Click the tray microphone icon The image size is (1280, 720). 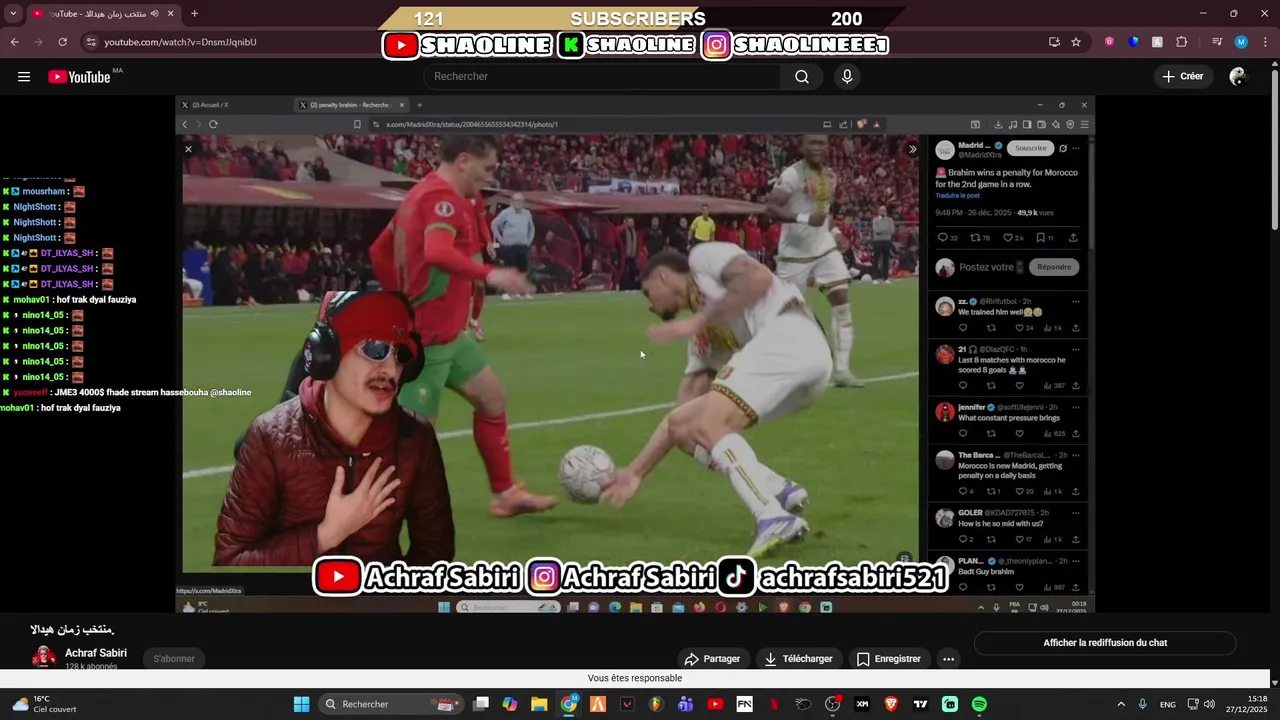point(1142,704)
